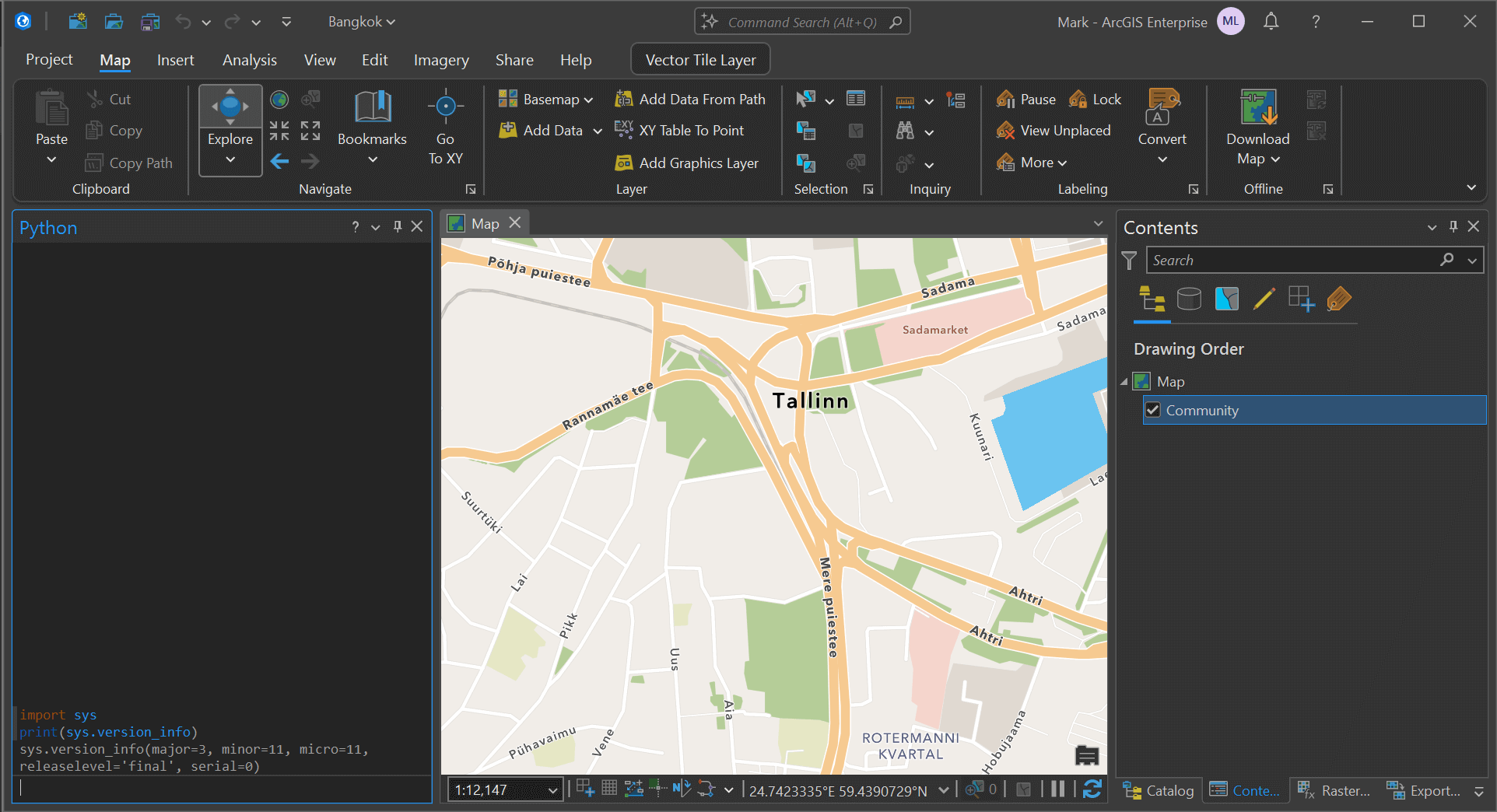The width and height of the screenshot is (1497, 812).
Task: Open the Go To XY tool
Action: [445, 127]
